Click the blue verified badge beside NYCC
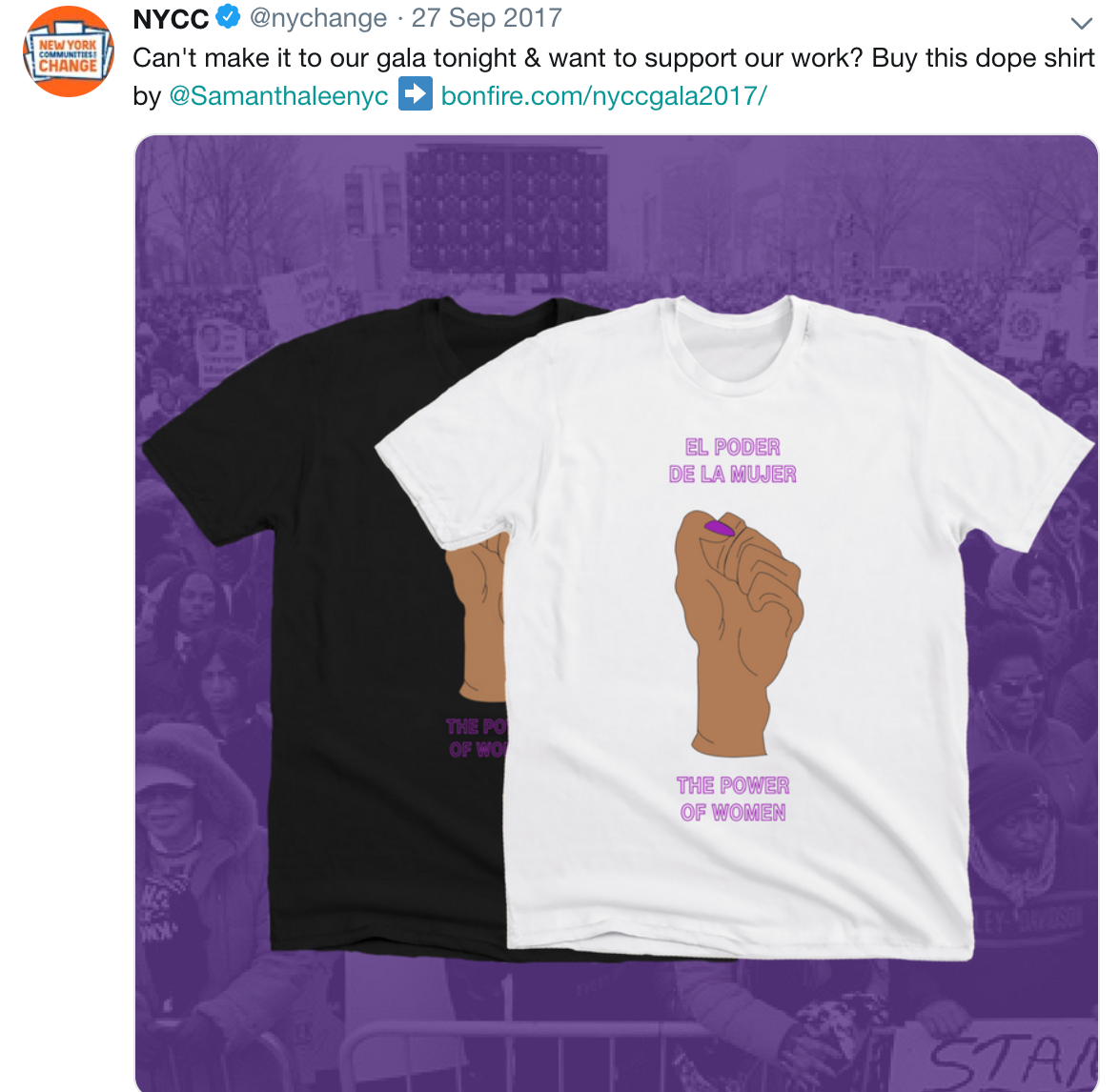The width and height of the screenshot is (1119, 1092). click(x=228, y=16)
